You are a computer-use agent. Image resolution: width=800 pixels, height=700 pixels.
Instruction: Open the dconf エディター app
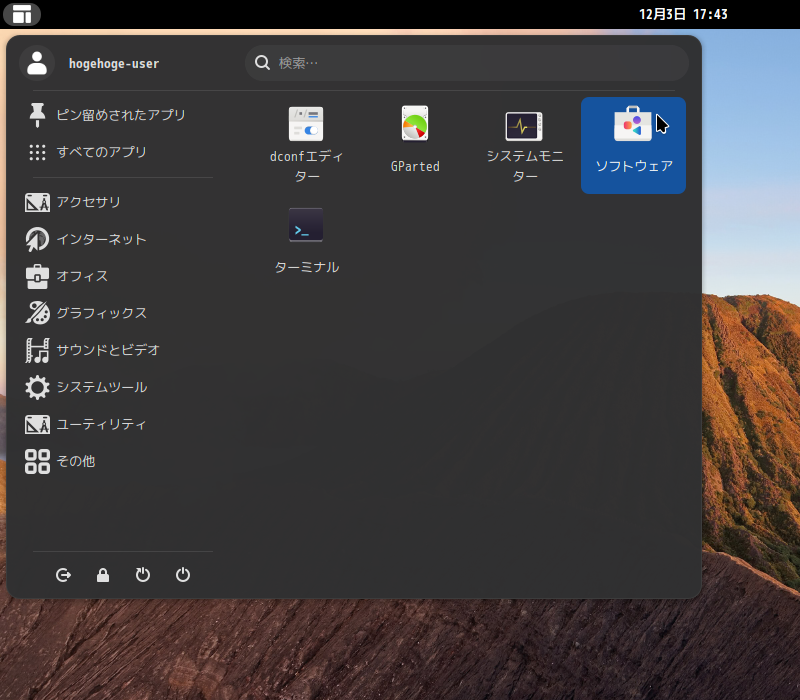click(306, 143)
